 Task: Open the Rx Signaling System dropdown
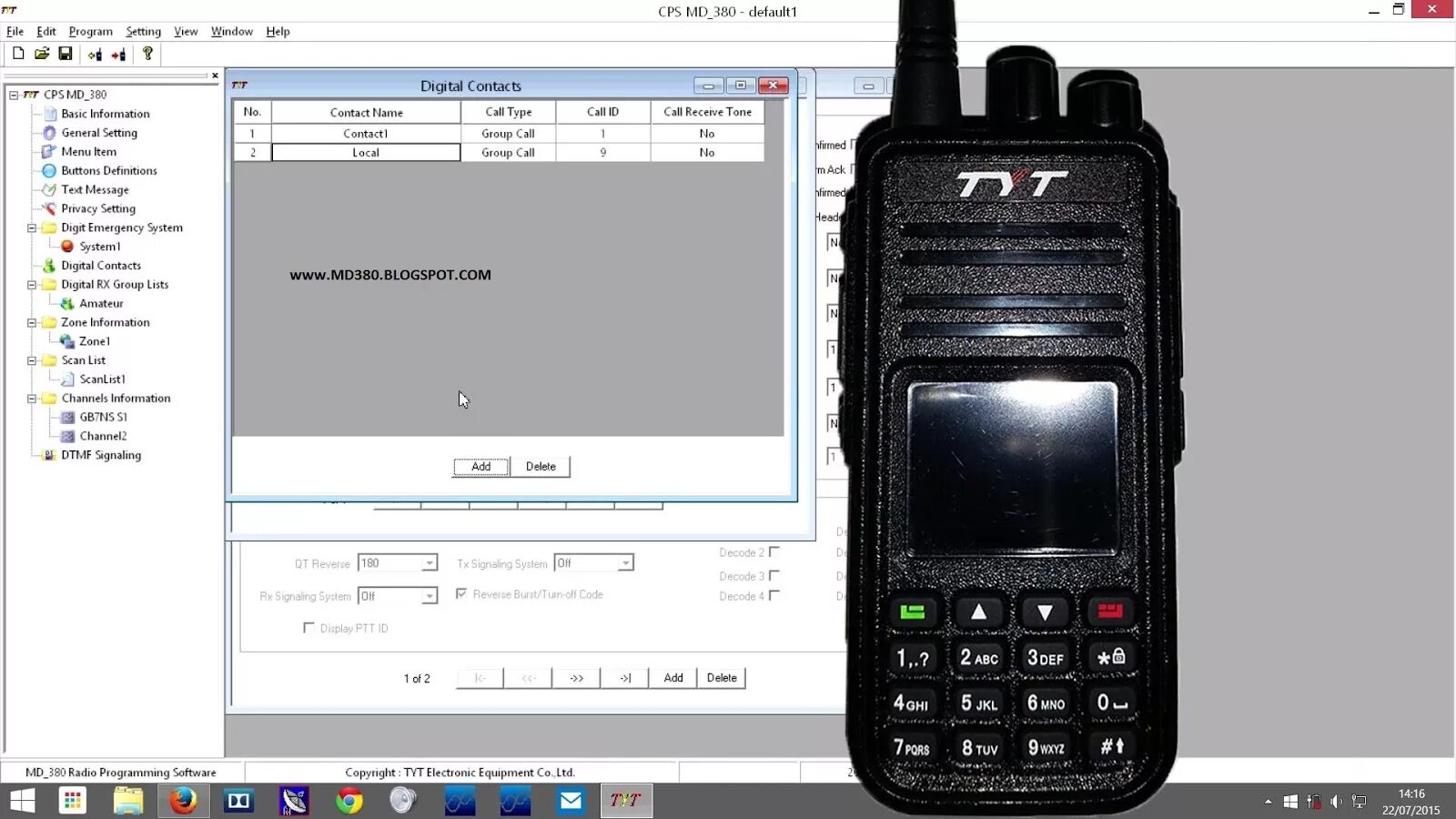[429, 597]
